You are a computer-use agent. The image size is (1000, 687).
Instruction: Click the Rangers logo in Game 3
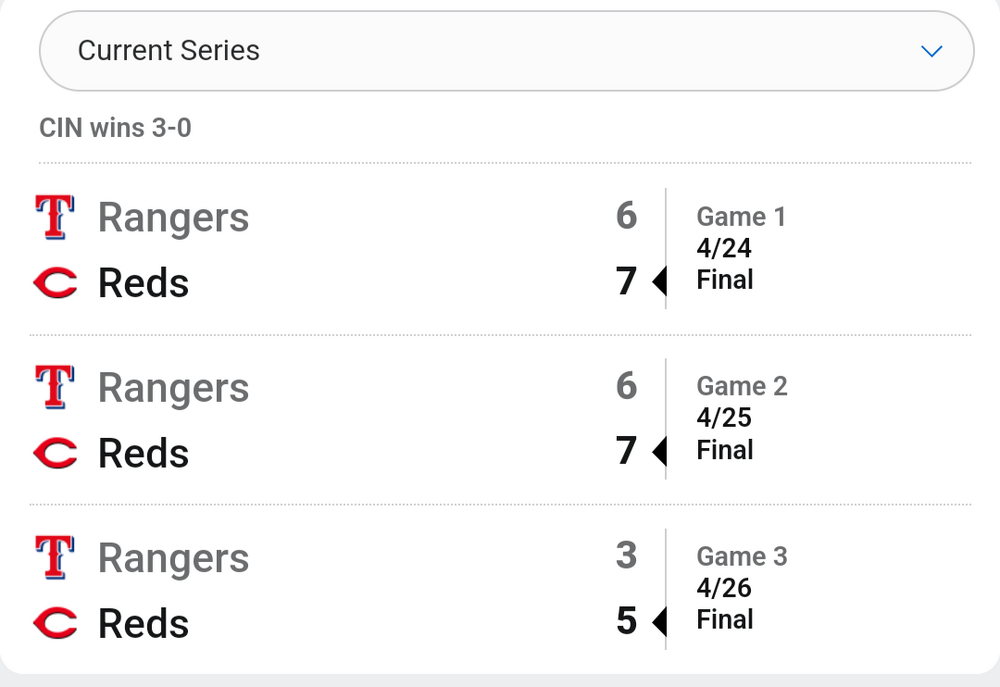55,557
